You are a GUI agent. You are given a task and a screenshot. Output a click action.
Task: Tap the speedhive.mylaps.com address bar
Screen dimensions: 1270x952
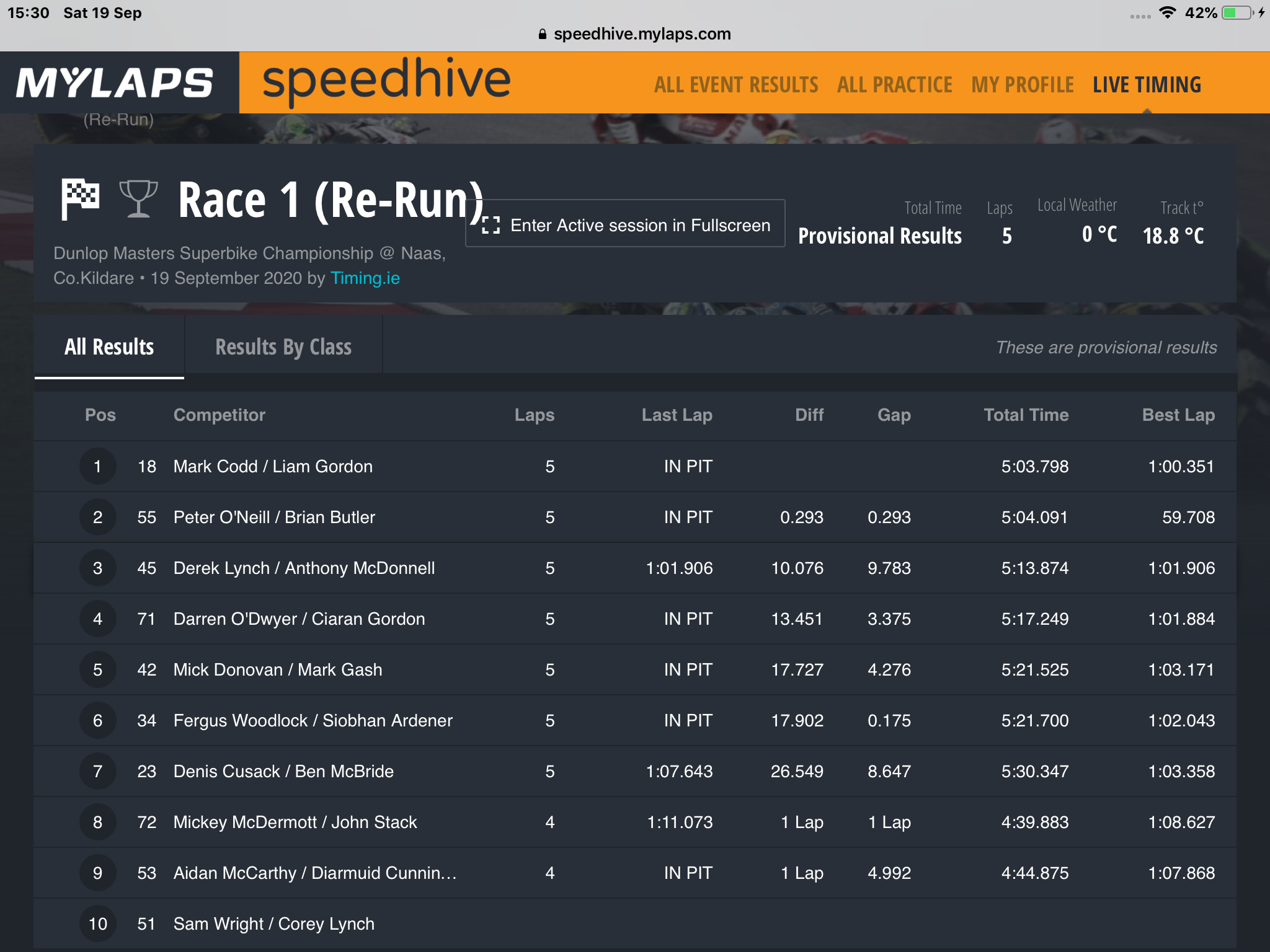pyautogui.click(x=635, y=34)
